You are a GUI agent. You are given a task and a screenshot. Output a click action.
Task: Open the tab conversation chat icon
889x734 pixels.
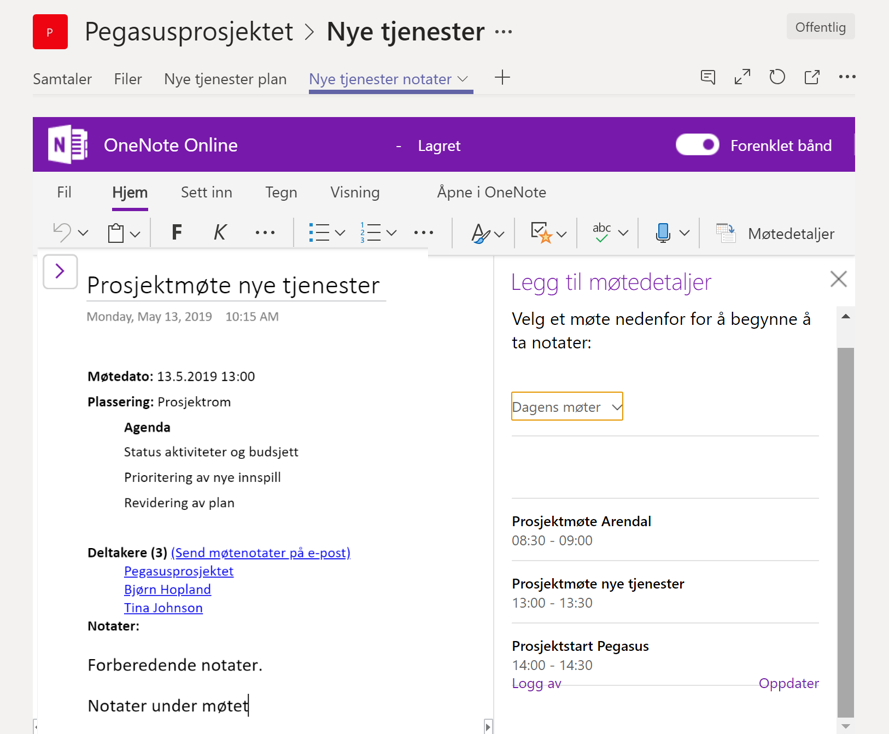708,77
